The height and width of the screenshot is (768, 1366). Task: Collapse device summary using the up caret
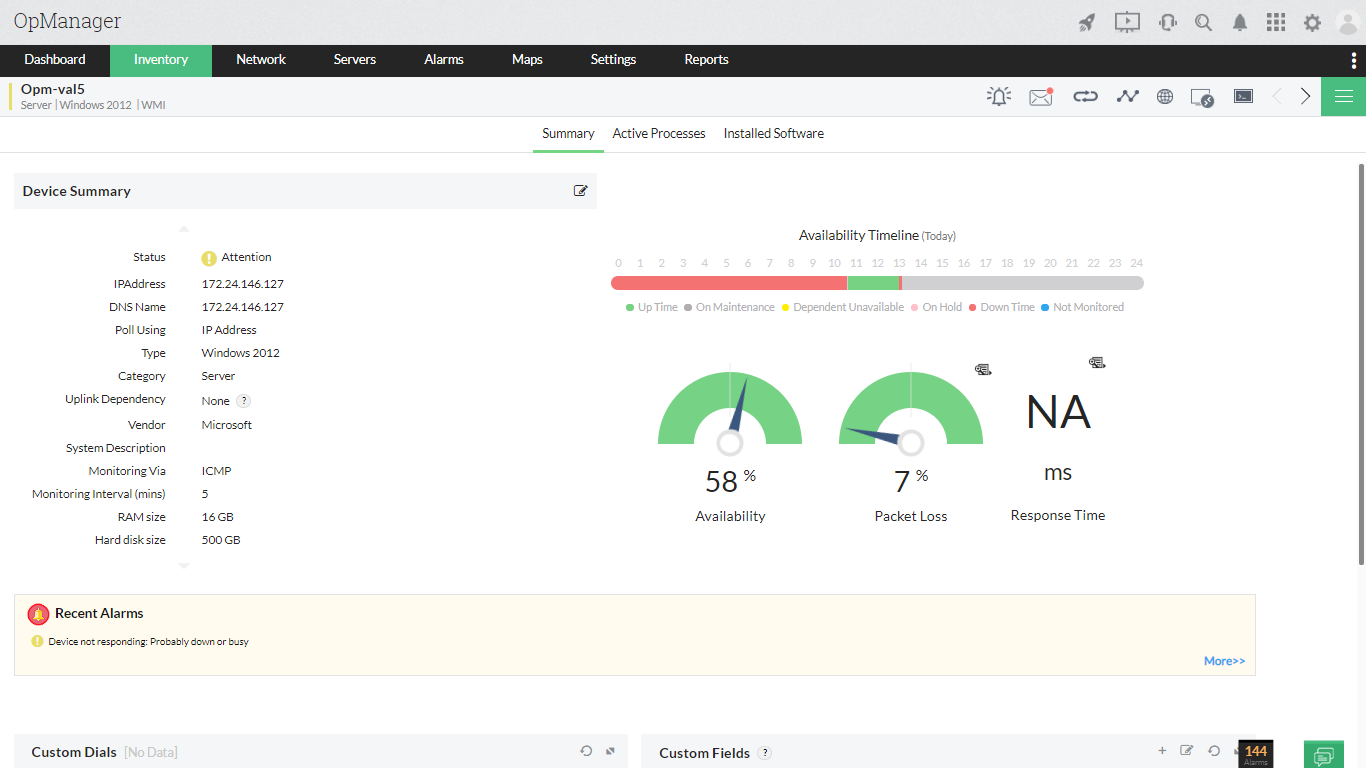184,229
